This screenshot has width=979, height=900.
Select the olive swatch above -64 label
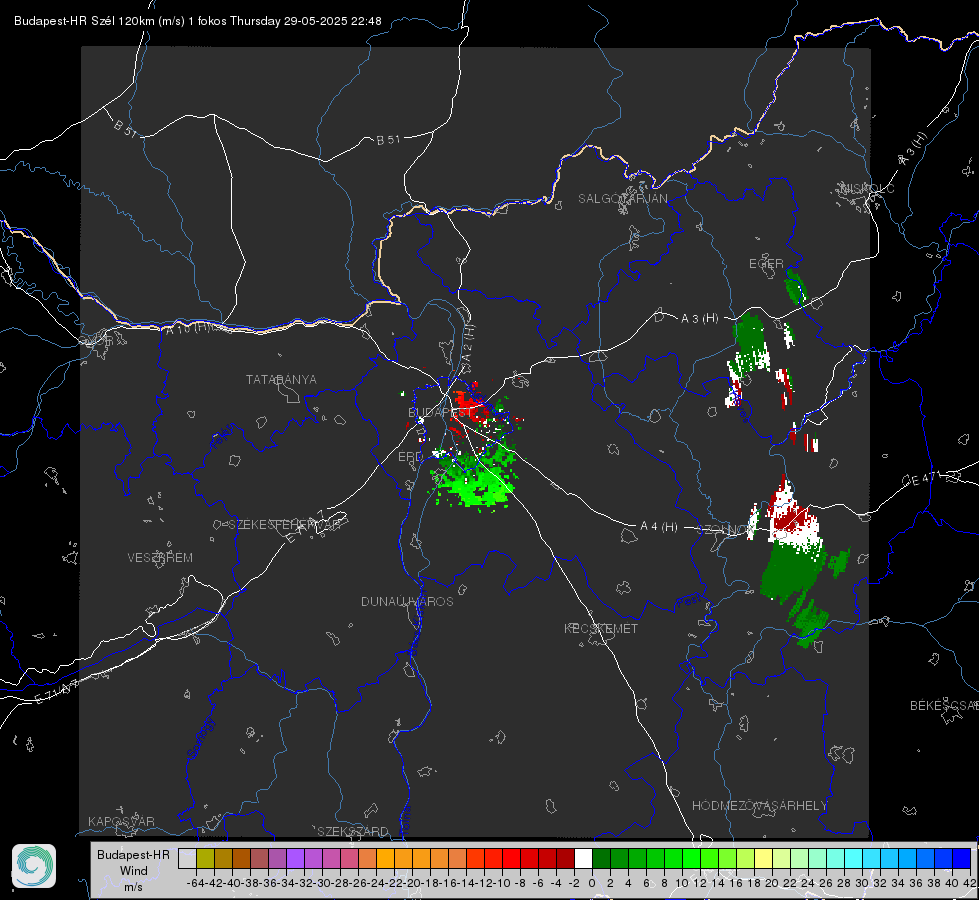(x=205, y=858)
